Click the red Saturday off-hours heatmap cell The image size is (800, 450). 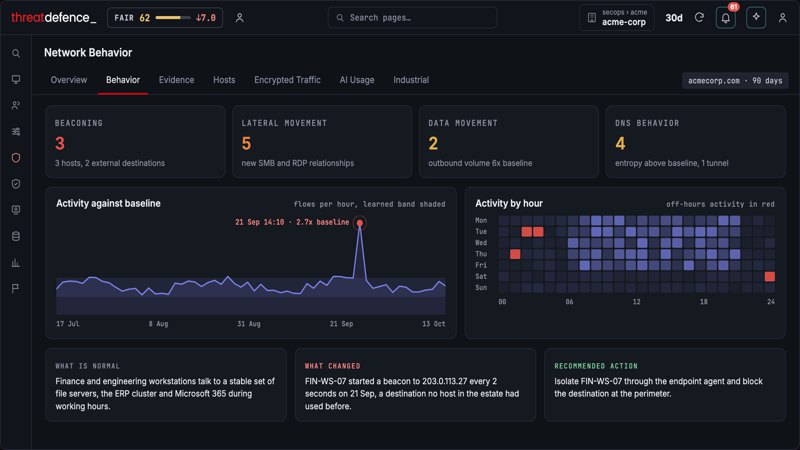[x=770, y=277]
